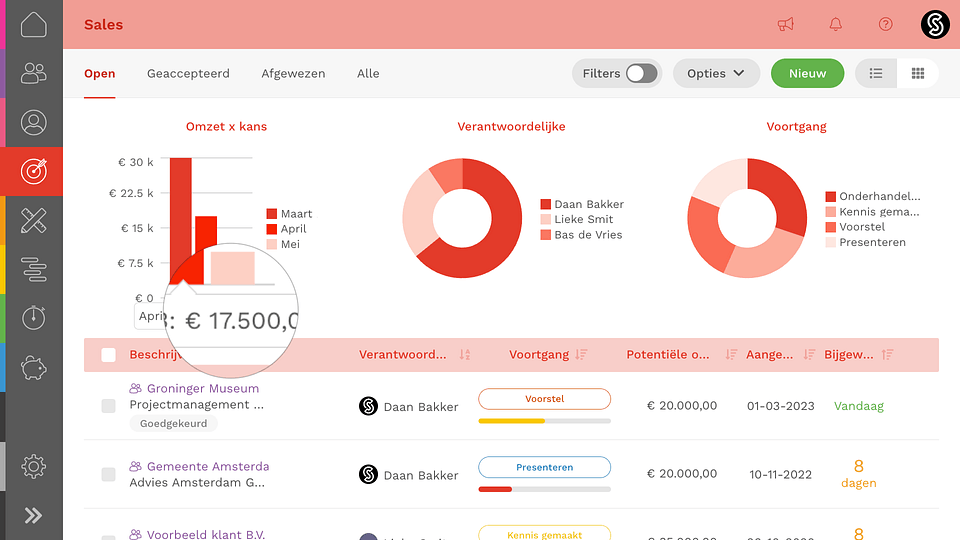Open the home dashboard icon
The height and width of the screenshot is (540, 960).
[x=34, y=24]
